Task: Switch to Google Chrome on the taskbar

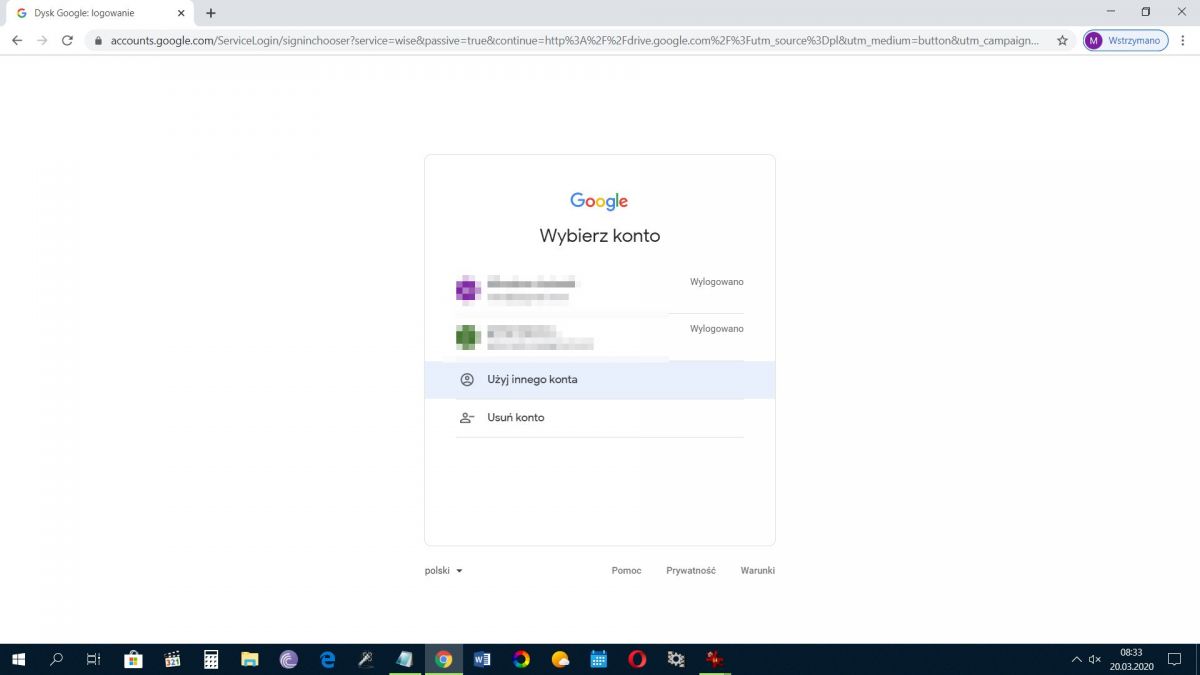Action: 444,659
